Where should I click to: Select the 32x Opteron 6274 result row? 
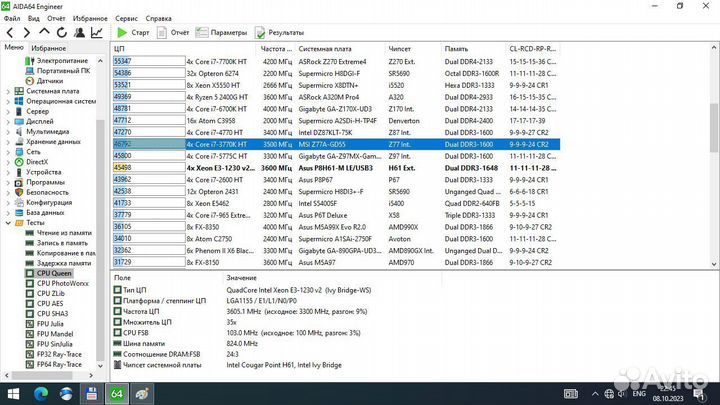336,73
